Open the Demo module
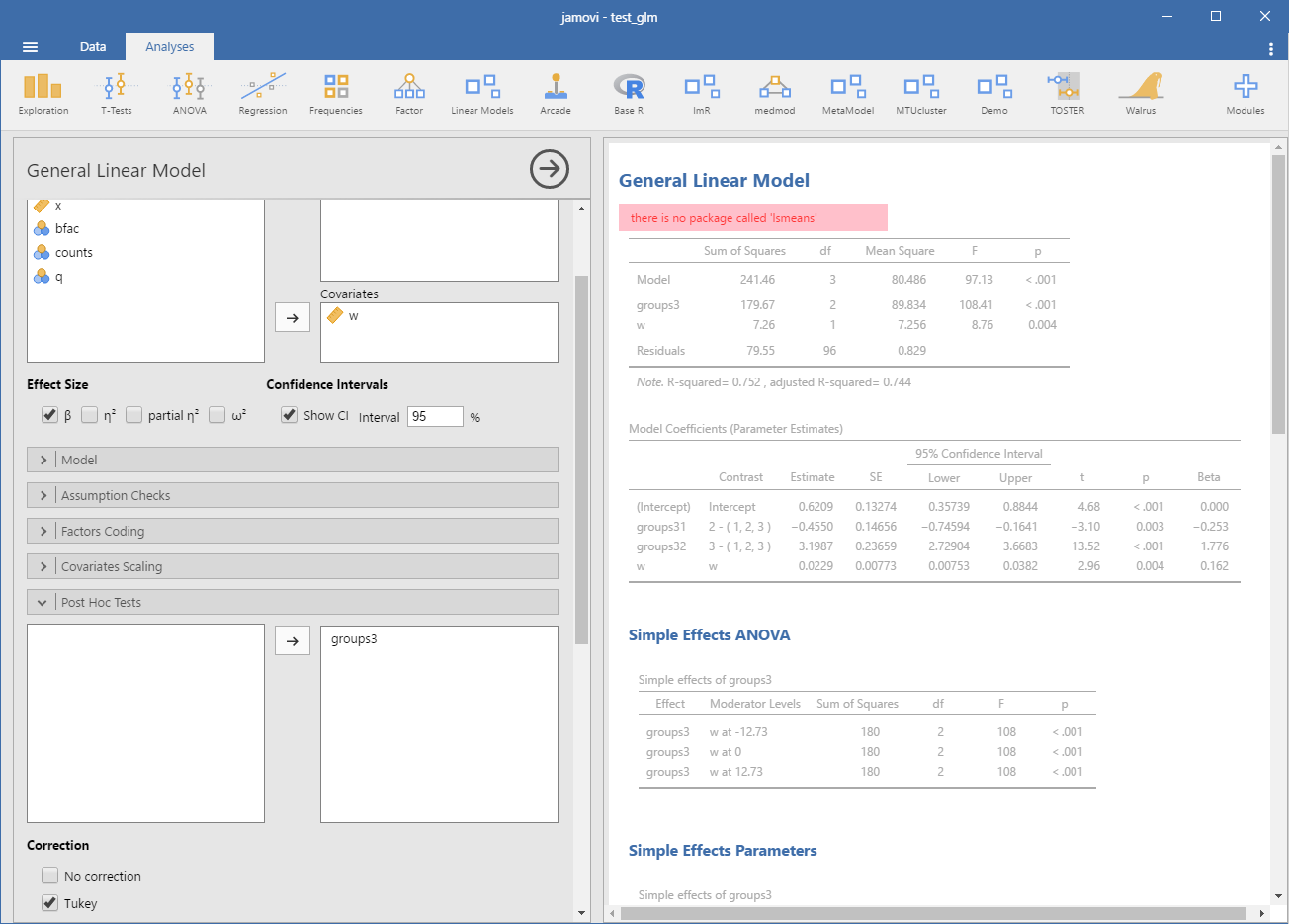The image size is (1289, 924). 994,94
